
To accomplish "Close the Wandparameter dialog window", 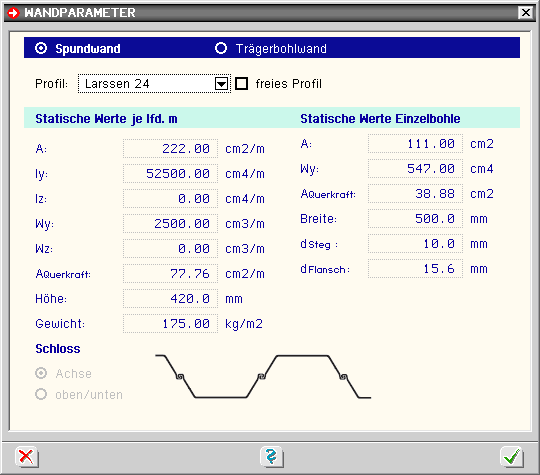I will pos(526,13).
